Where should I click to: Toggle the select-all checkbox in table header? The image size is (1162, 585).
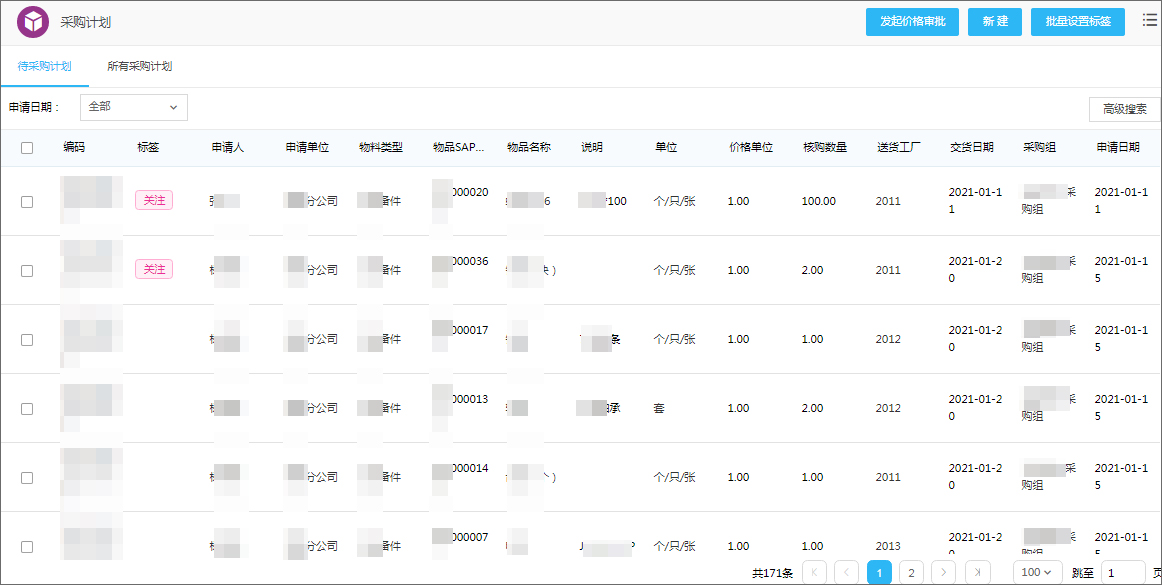coord(27,148)
